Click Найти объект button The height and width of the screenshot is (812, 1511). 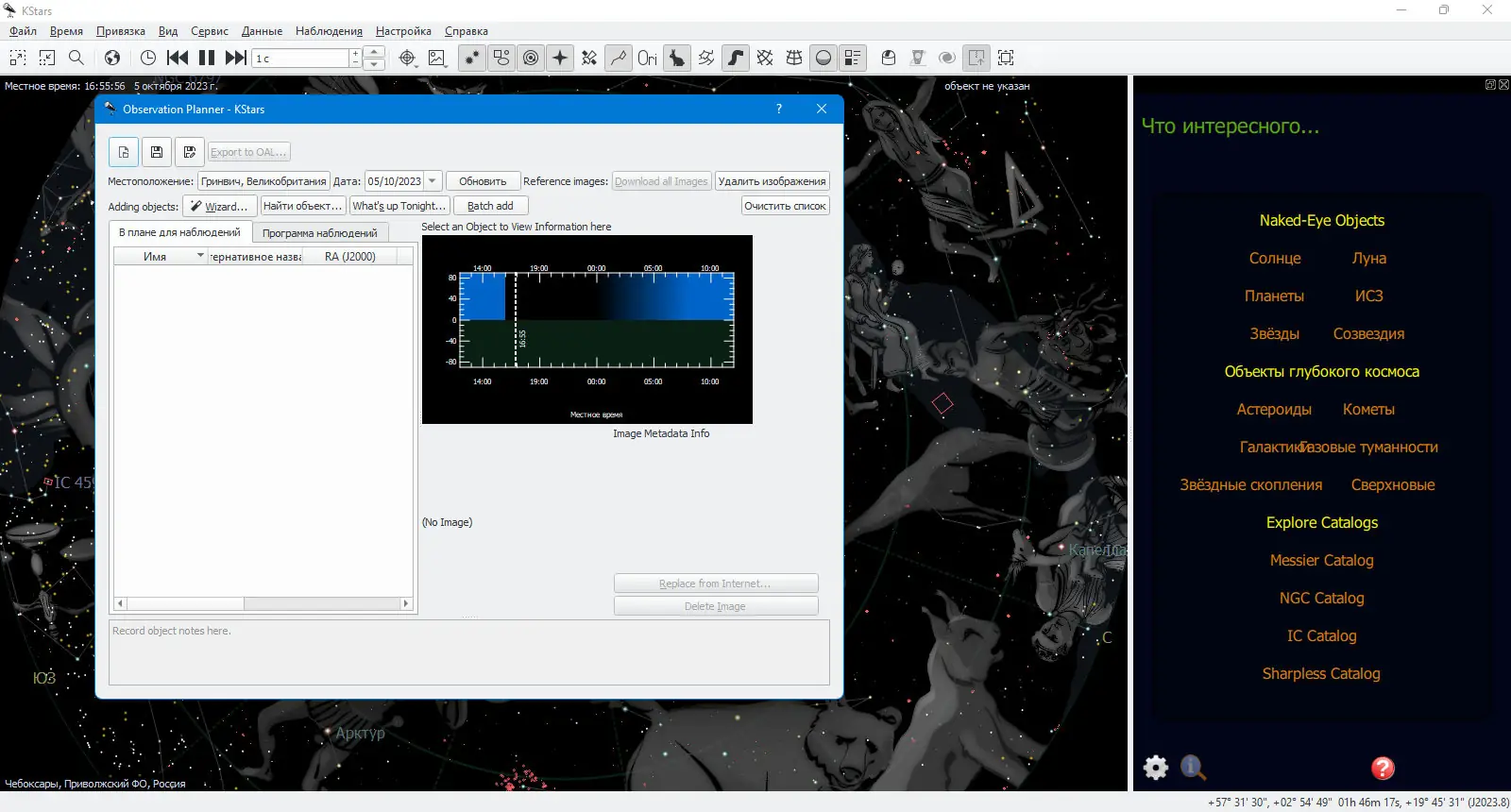(x=302, y=206)
